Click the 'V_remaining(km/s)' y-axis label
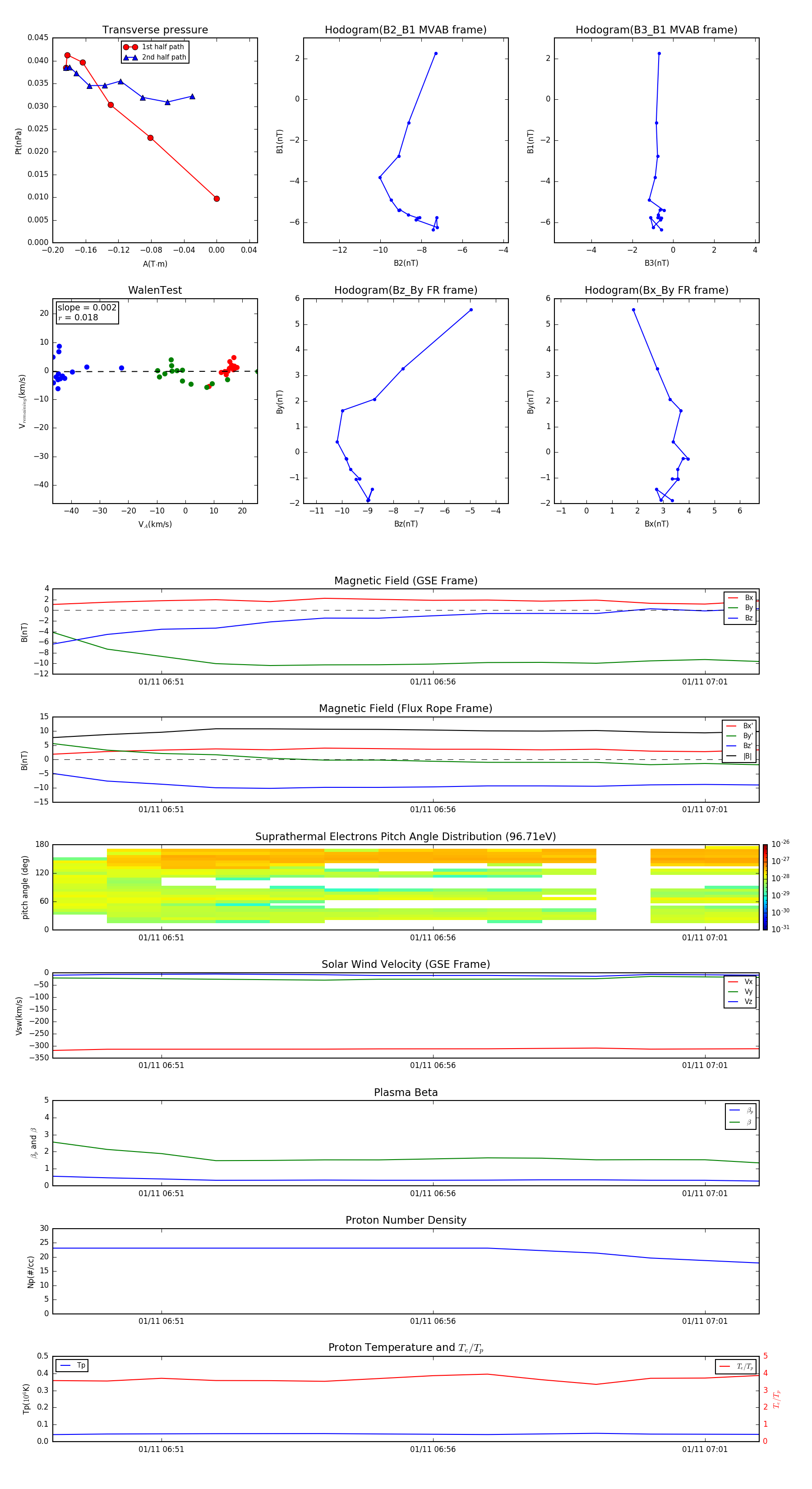Screen dimensions: 812x1489 point(22,401)
